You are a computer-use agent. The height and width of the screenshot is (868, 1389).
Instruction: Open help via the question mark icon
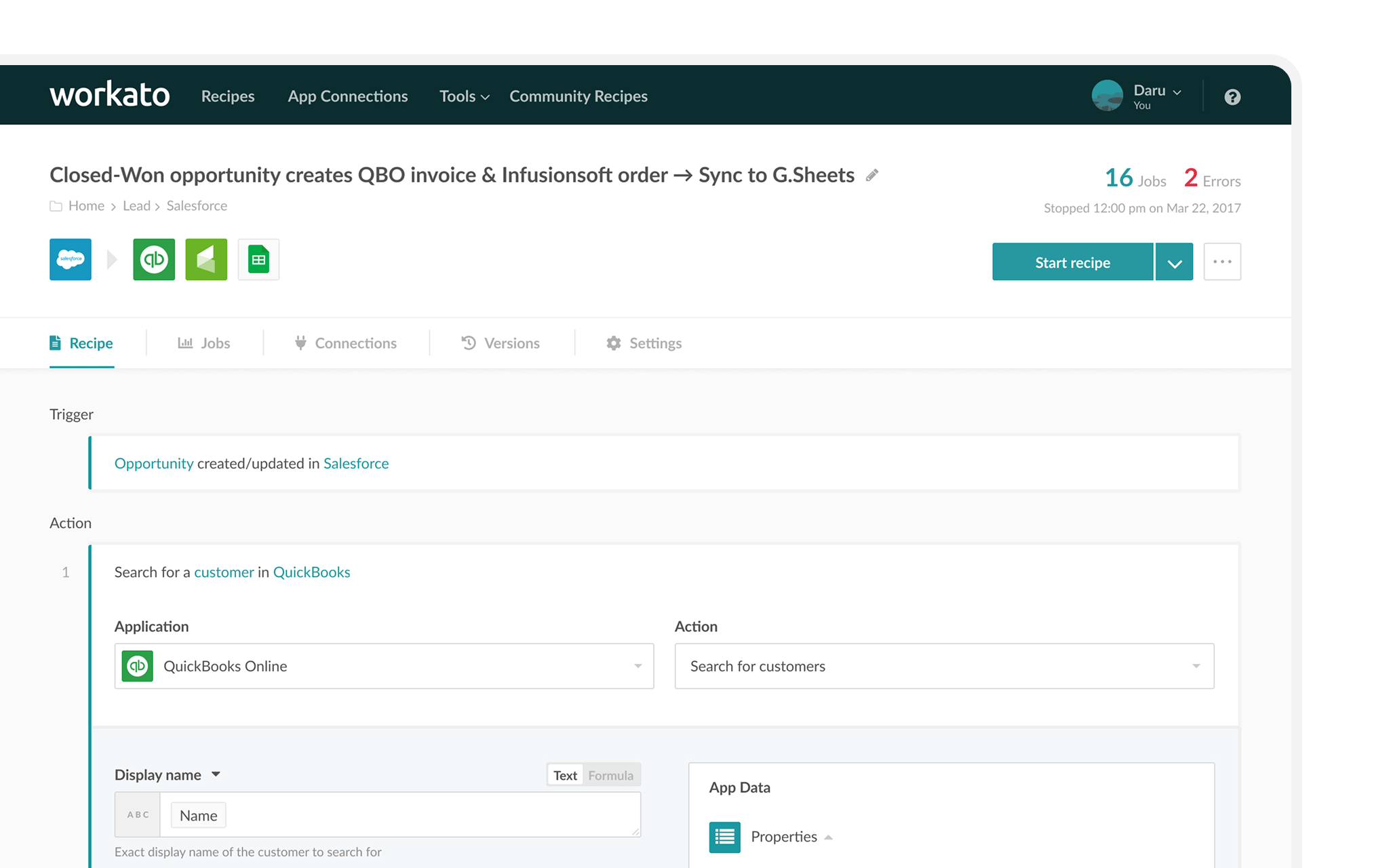1232,97
